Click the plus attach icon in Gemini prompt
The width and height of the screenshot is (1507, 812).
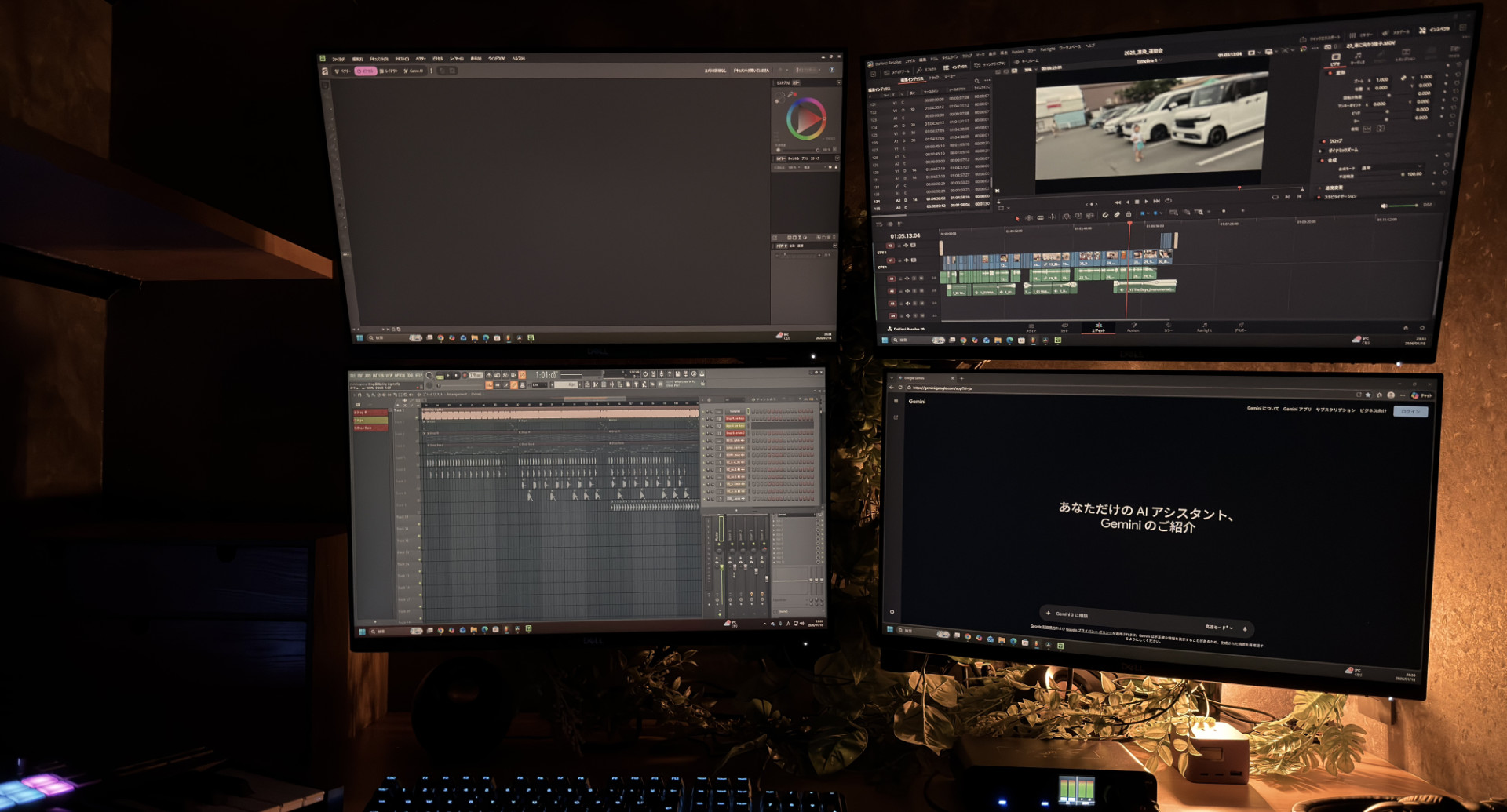(1048, 614)
